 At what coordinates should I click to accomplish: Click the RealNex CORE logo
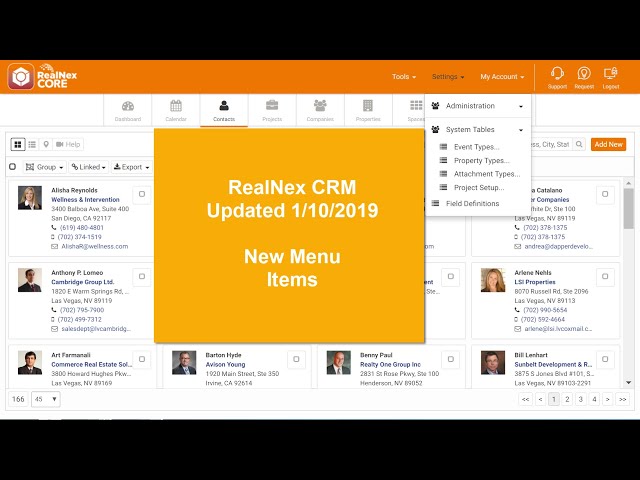pos(42,76)
